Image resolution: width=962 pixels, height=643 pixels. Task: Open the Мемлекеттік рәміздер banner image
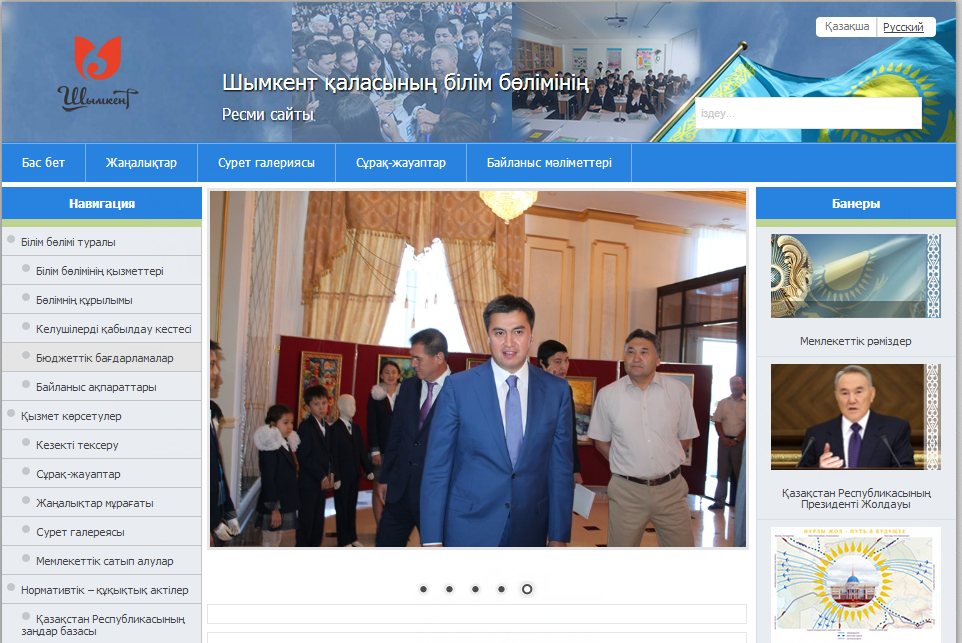tap(855, 275)
